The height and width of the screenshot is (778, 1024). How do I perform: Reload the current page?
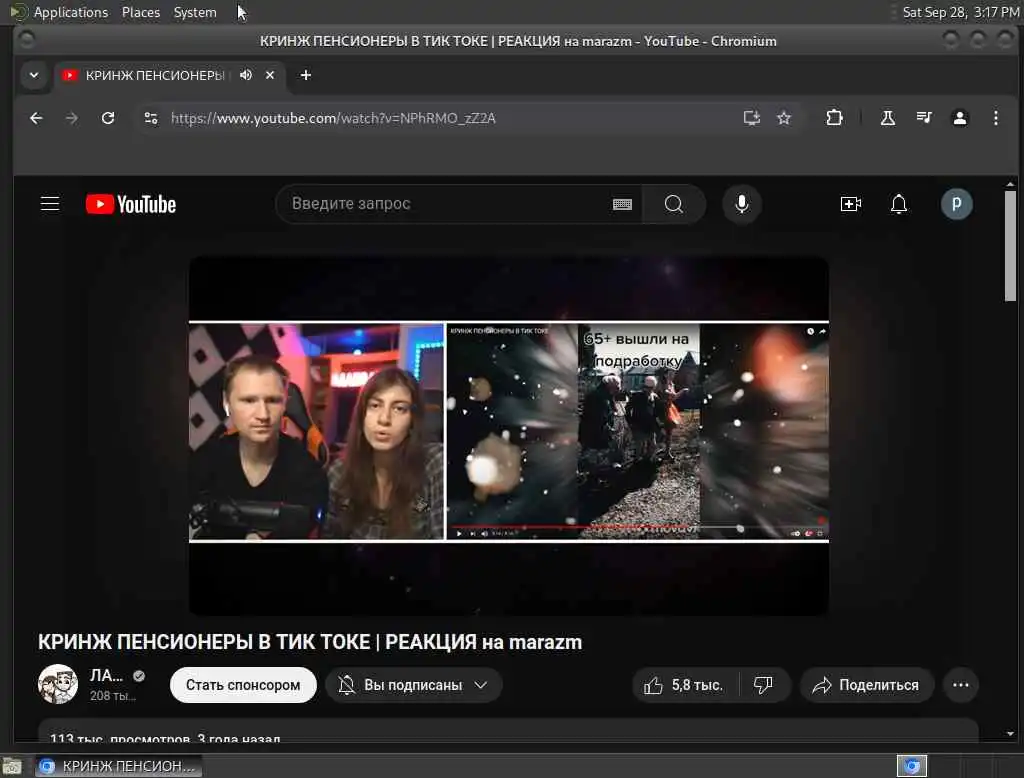click(x=108, y=118)
